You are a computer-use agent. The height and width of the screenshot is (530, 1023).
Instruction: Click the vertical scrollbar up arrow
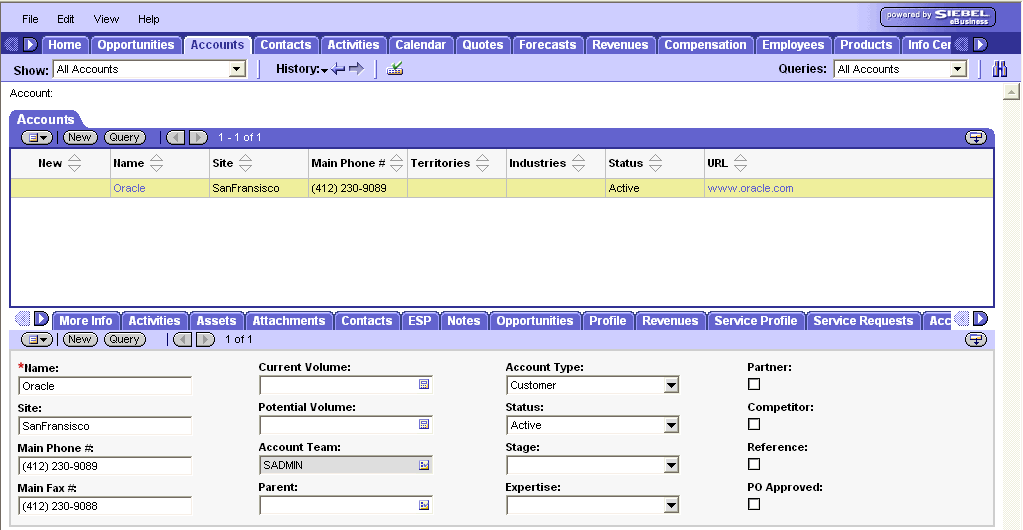[1011, 92]
